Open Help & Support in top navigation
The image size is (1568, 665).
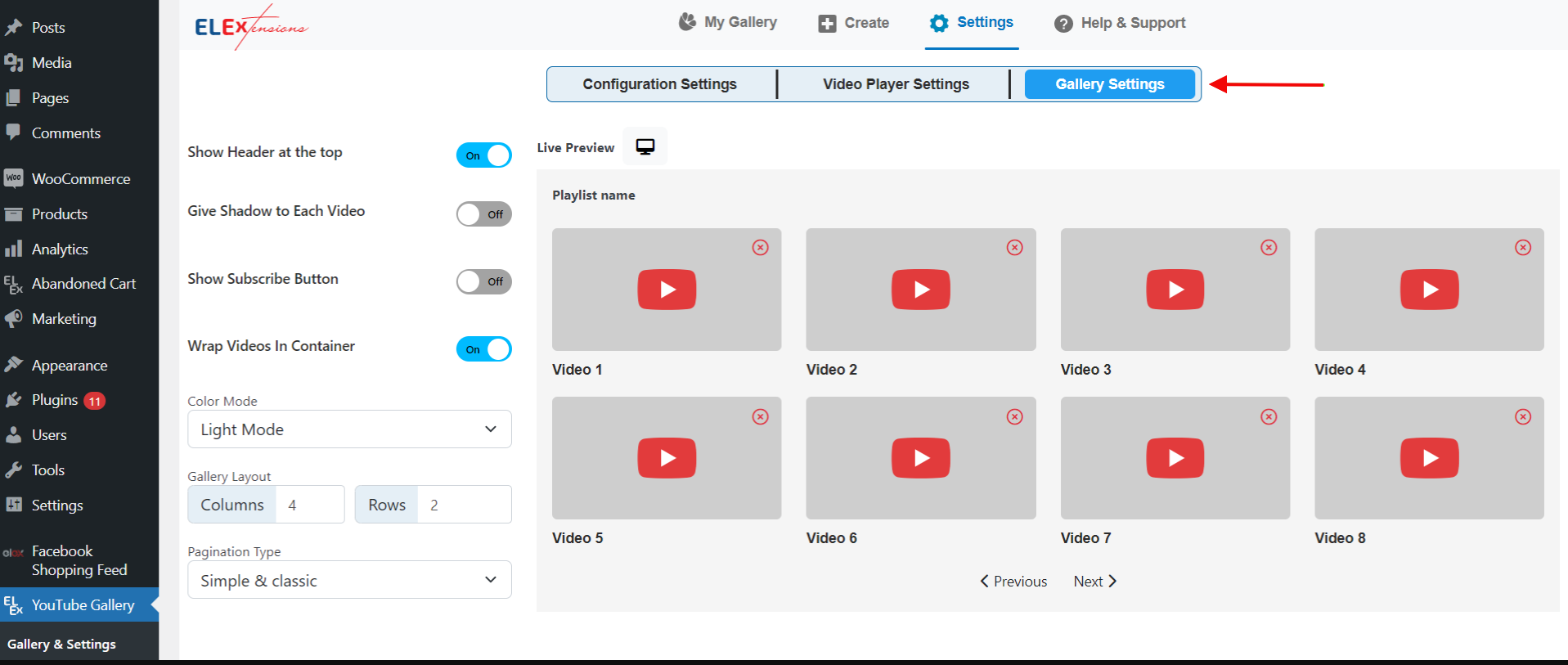pyautogui.click(x=1120, y=23)
